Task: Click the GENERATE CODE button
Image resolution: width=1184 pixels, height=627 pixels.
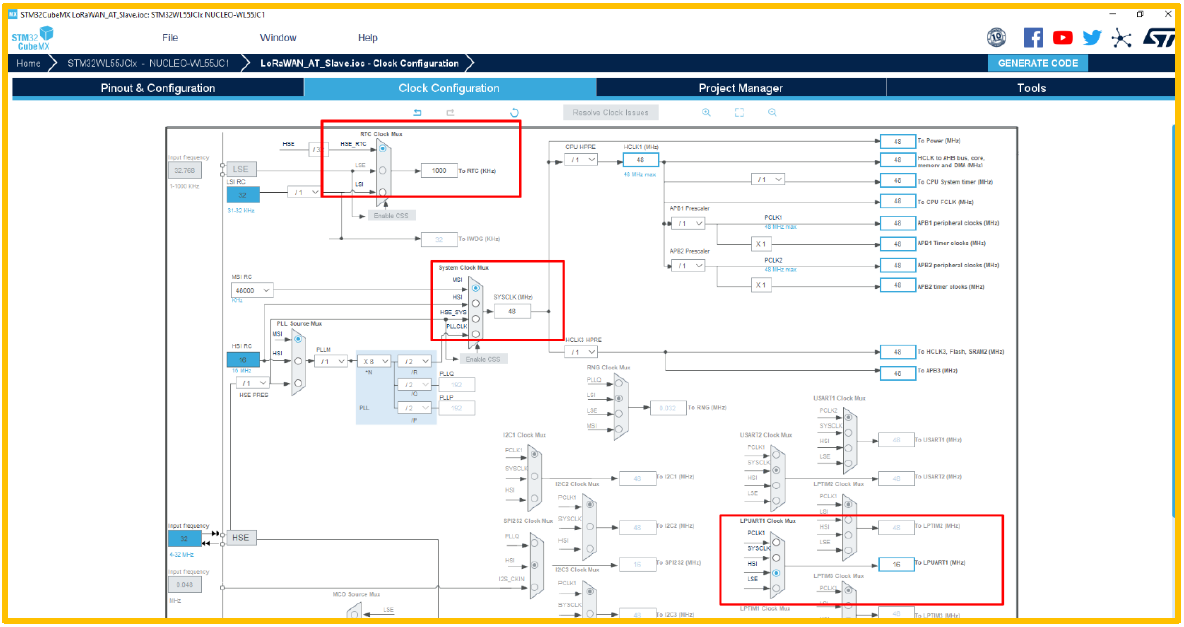Action: (x=1038, y=63)
